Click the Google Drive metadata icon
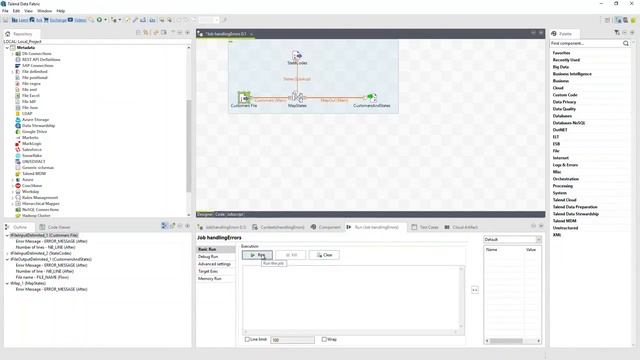Viewport: 640px width, 360px height. tap(18, 131)
